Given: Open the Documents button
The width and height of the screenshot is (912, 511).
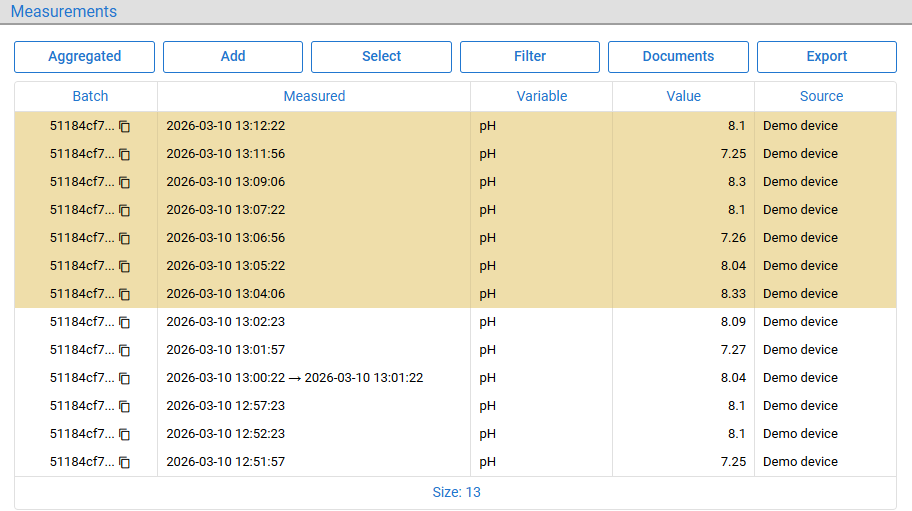Looking at the screenshot, I should pyautogui.click(x=678, y=57).
